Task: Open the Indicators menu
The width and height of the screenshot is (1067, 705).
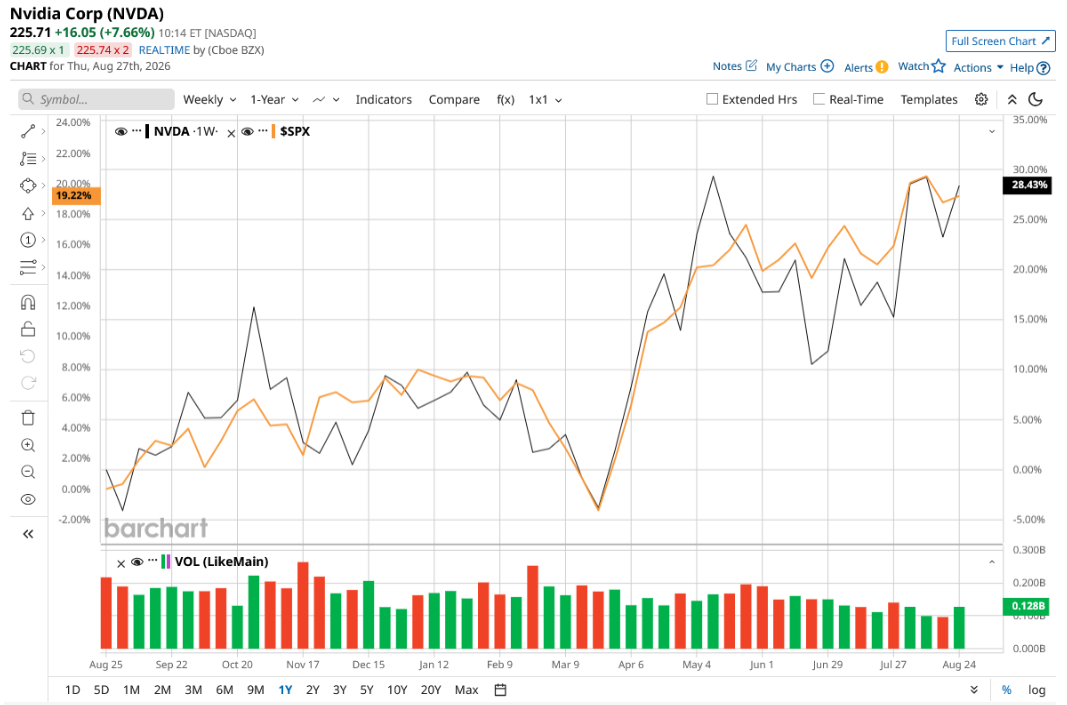Action: point(384,99)
